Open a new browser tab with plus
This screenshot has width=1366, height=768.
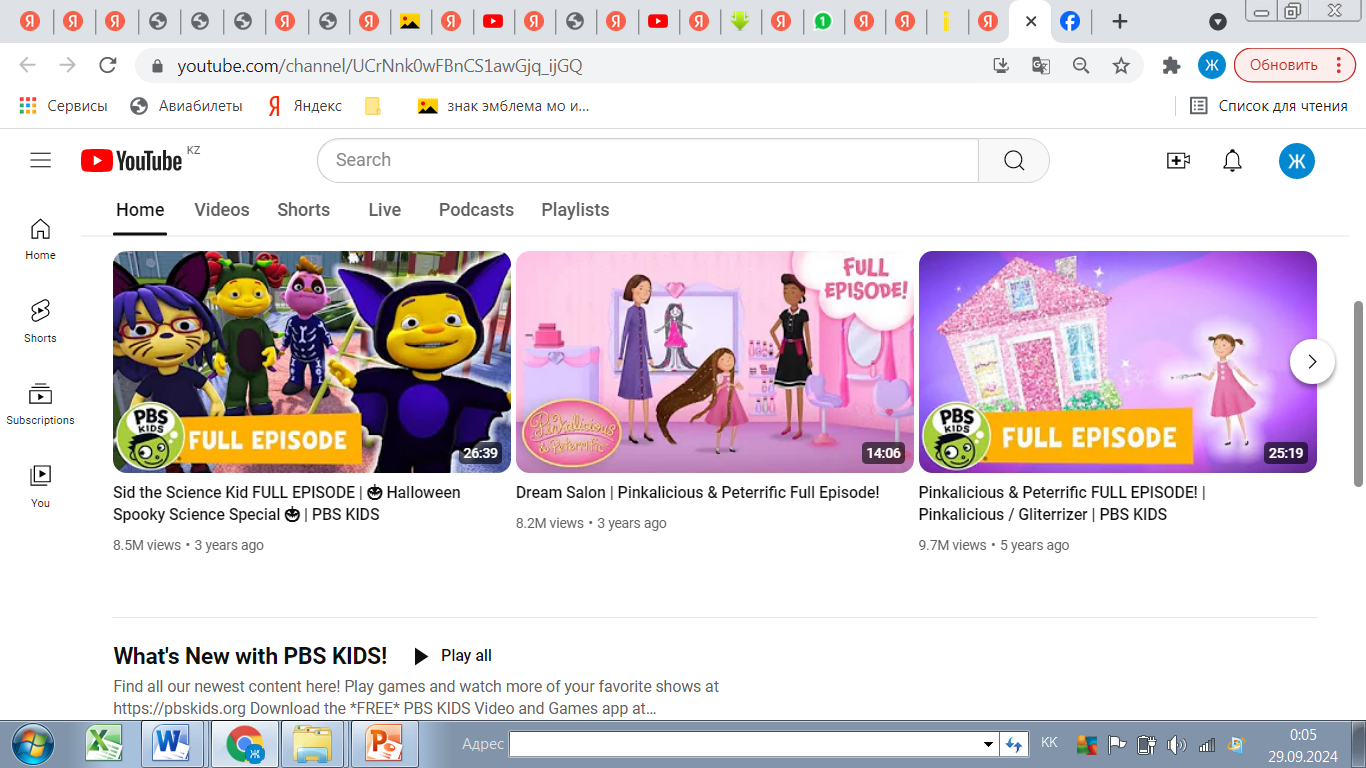pyautogui.click(x=1120, y=21)
